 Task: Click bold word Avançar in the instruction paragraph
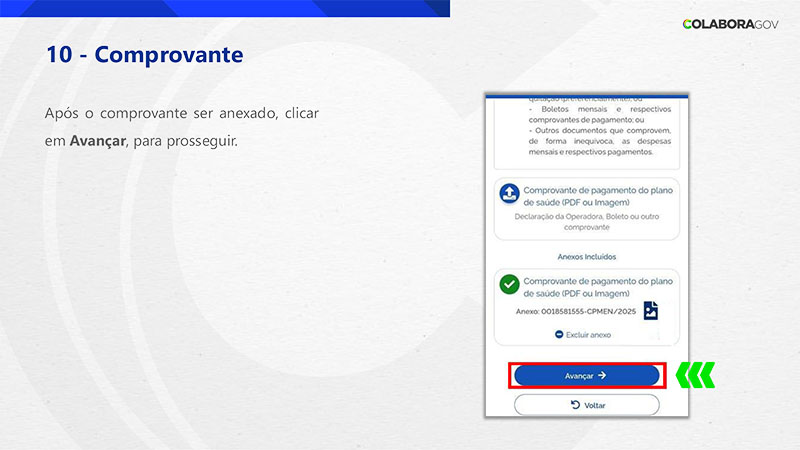pos(98,142)
